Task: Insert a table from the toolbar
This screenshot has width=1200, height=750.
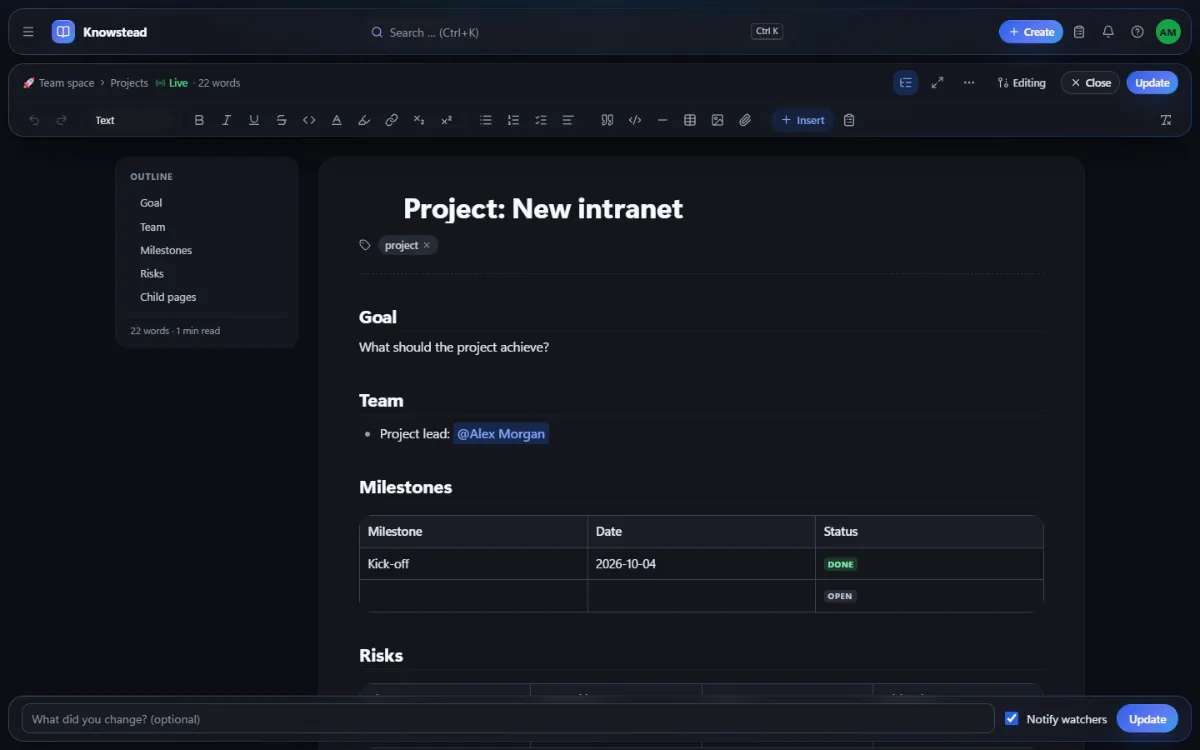Action: (690, 120)
